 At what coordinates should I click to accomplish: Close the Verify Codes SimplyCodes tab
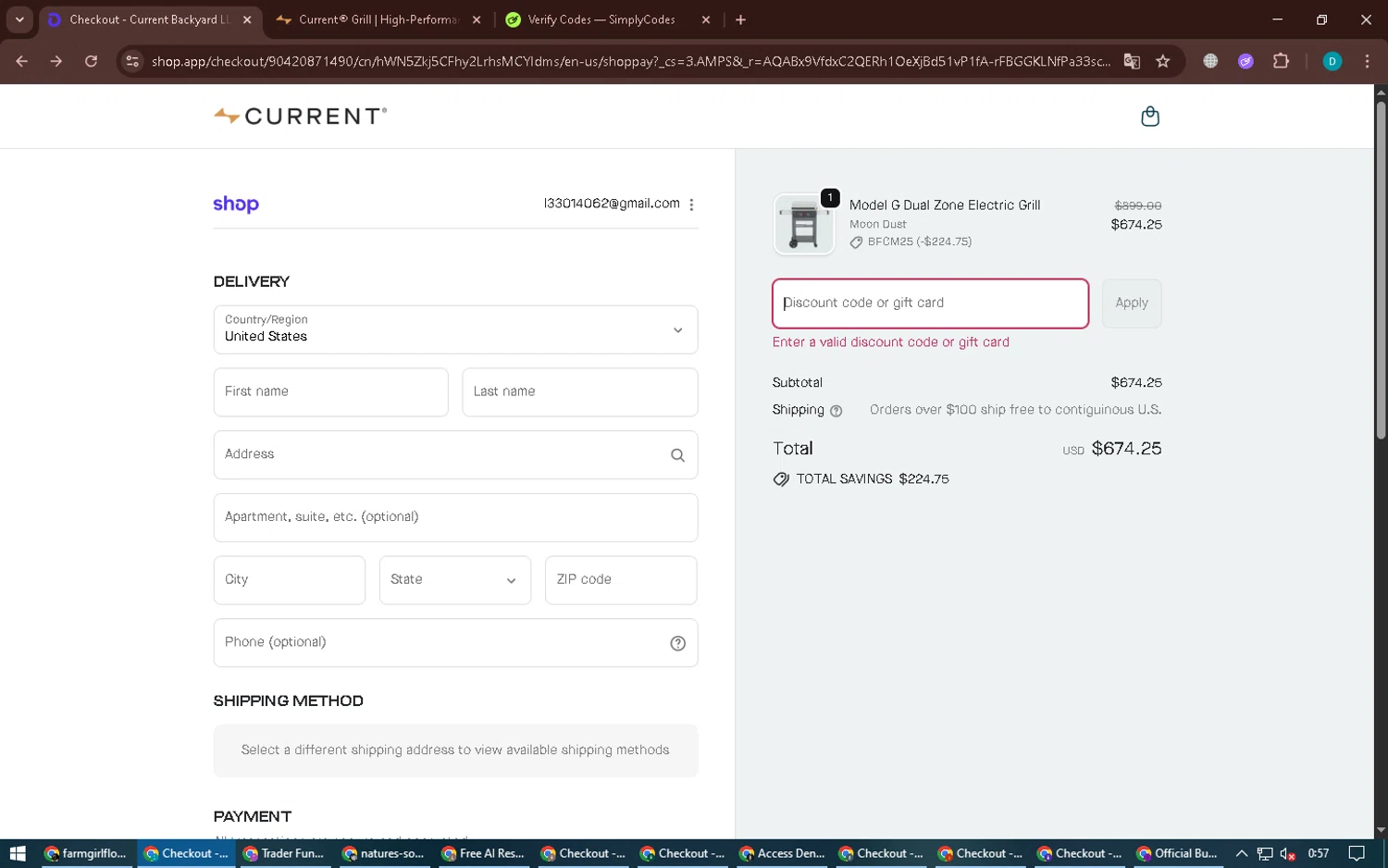(x=706, y=19)
